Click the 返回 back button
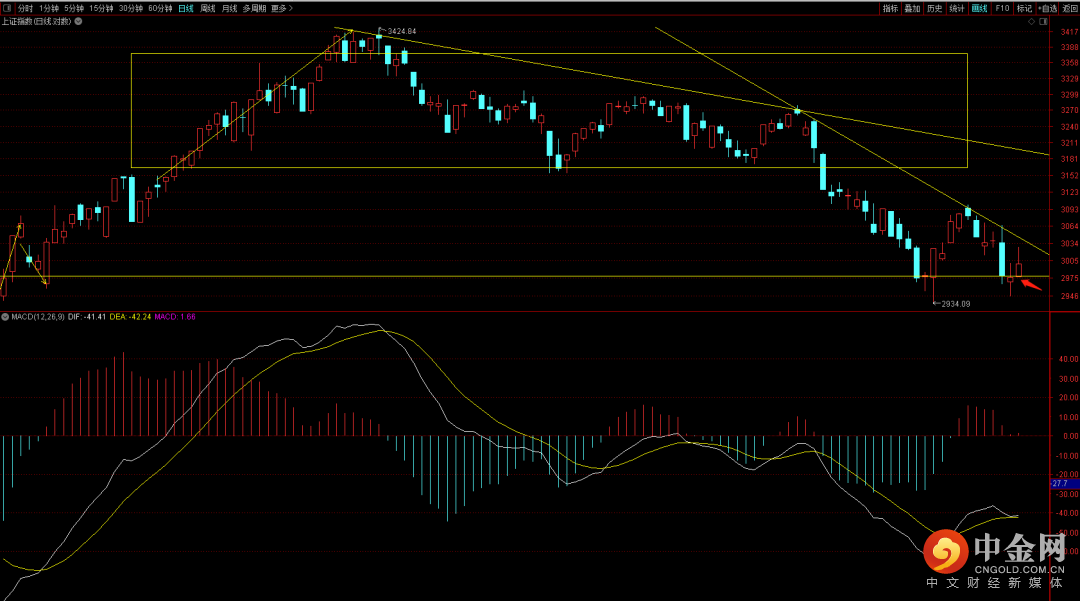The height and width of the screenshot is (601, 1080). (1069, 8)
